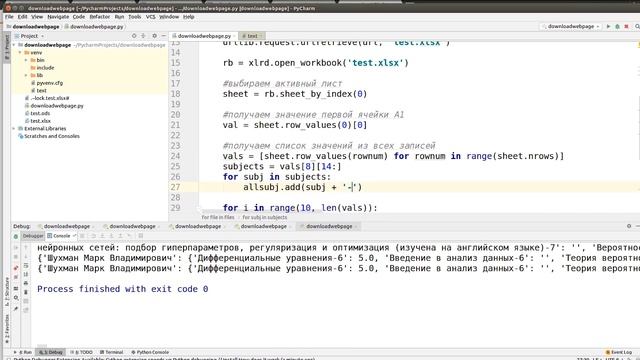Click the print icon in console toolbar
The height and width of the screenshot is (360, 640).
coord(26,283)
